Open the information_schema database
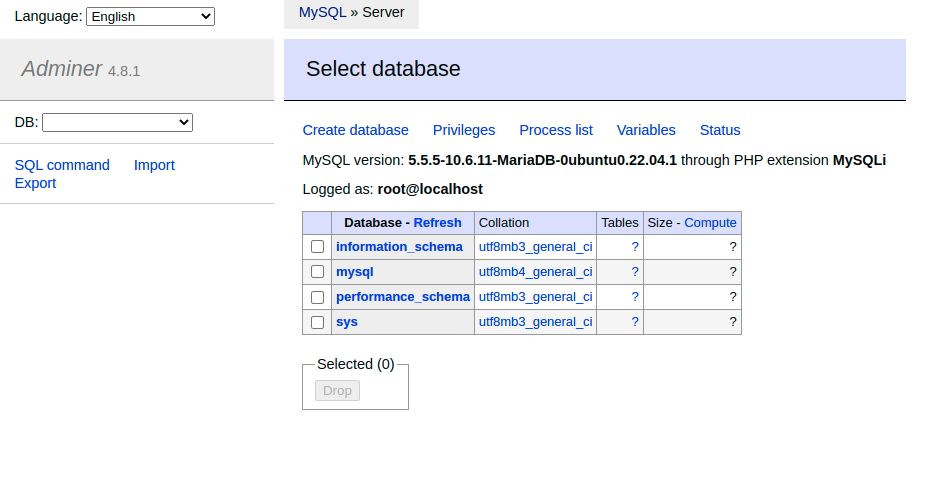Screen dimensions: 950x477 tap(399, 247)
